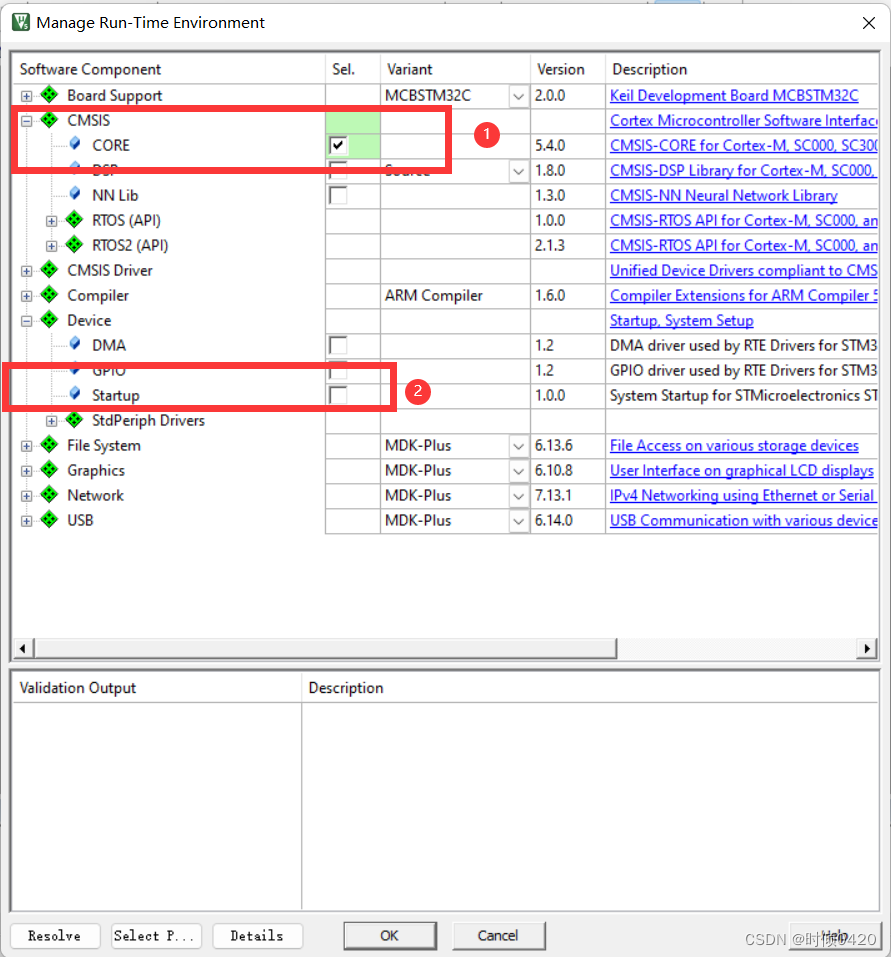Viewport: 891px width, 957px height.
Task: Enable the DMA driver checkbox
Action: (338, 345)
